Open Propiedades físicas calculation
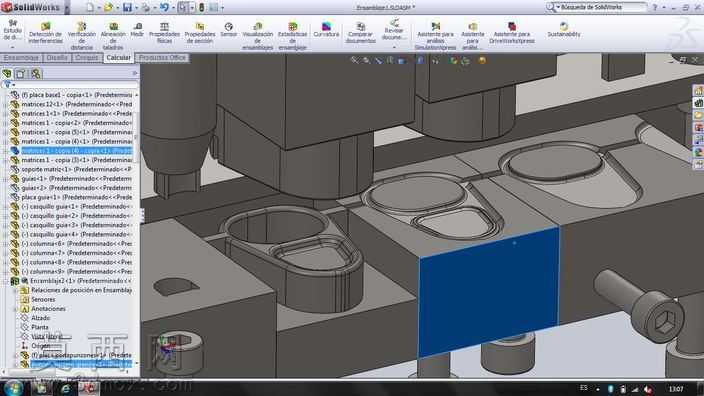 pos(164,32)
